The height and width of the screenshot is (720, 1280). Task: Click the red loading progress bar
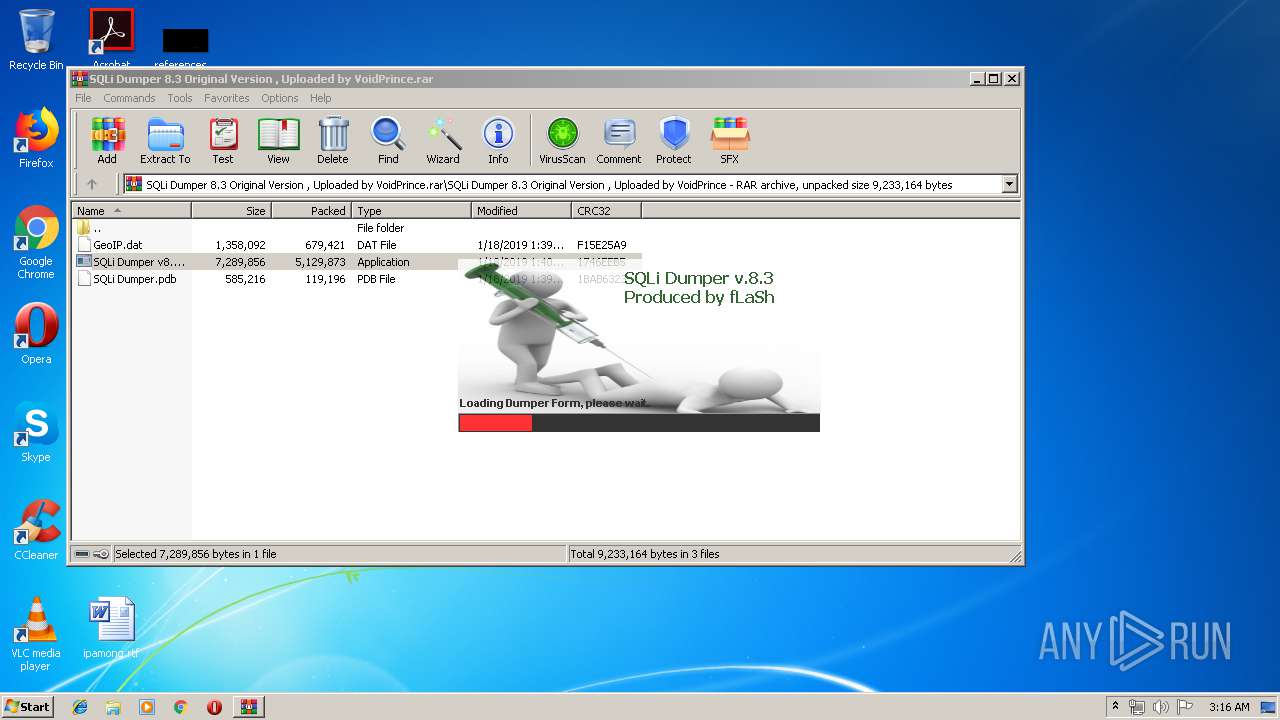495,423
